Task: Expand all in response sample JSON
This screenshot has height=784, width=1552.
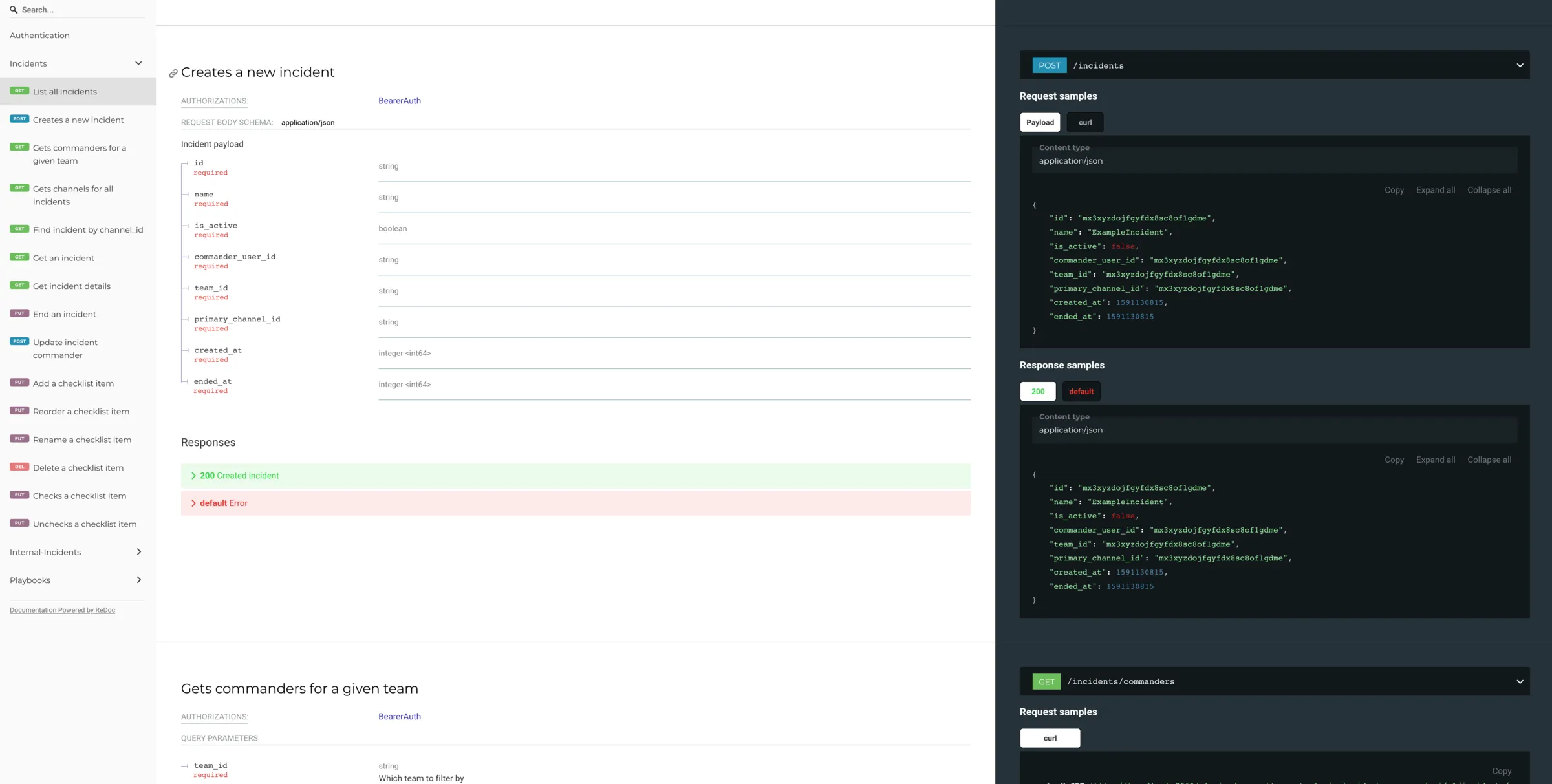Action: click(1436, 460)
